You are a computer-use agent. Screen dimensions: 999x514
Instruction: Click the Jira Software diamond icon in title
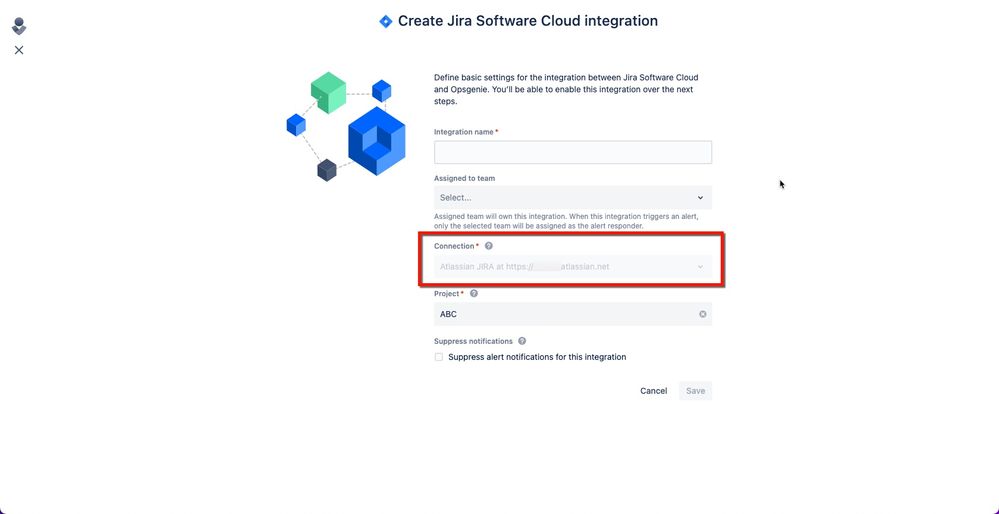point(385,22)
